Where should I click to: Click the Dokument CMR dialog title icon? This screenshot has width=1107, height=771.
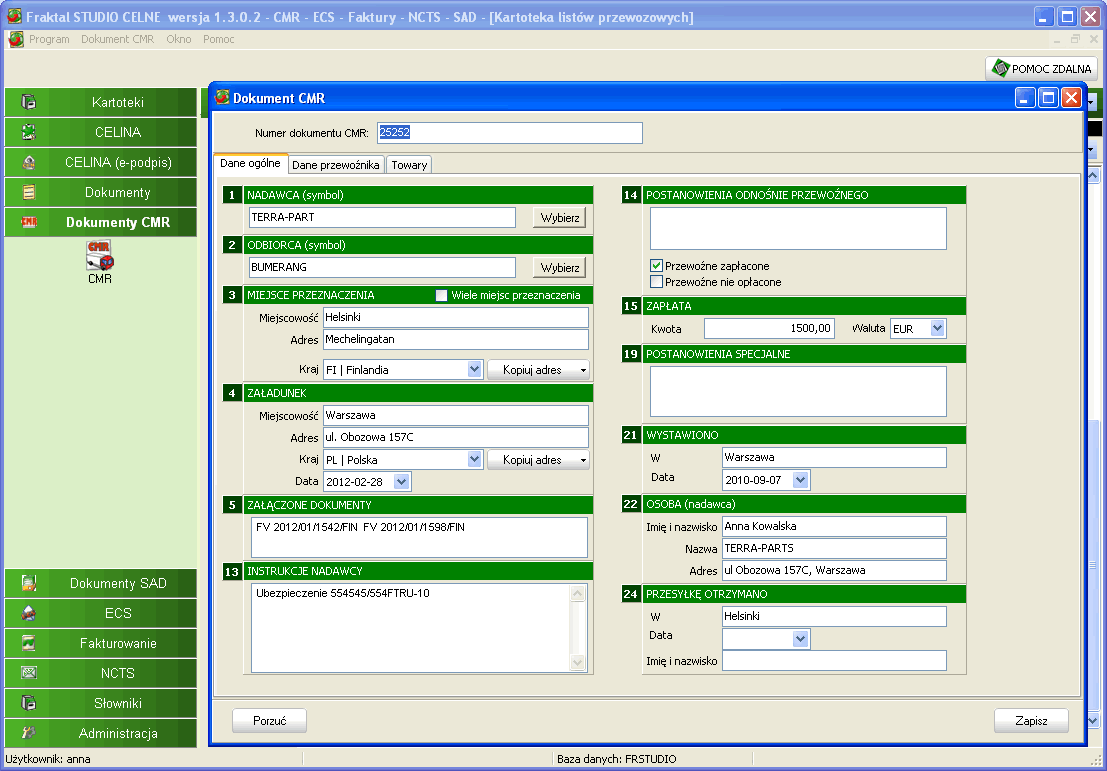coord(222,97)
